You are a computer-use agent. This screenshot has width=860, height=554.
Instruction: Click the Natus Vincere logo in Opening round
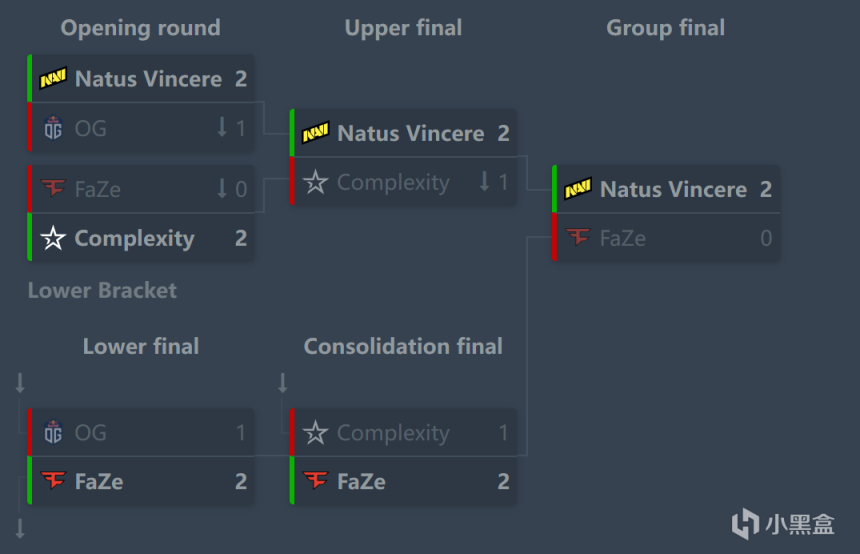click(x=53, y=78)
